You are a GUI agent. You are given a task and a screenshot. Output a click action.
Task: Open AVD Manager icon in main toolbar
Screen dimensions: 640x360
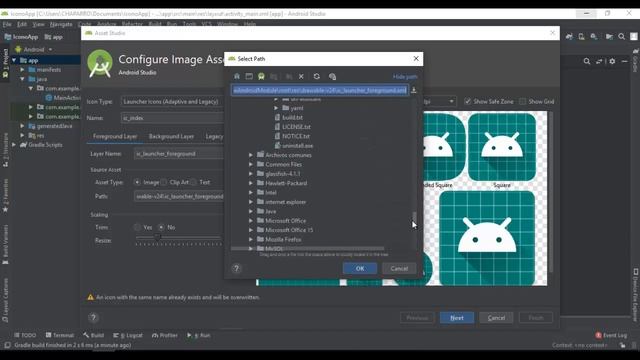point(581,37)
